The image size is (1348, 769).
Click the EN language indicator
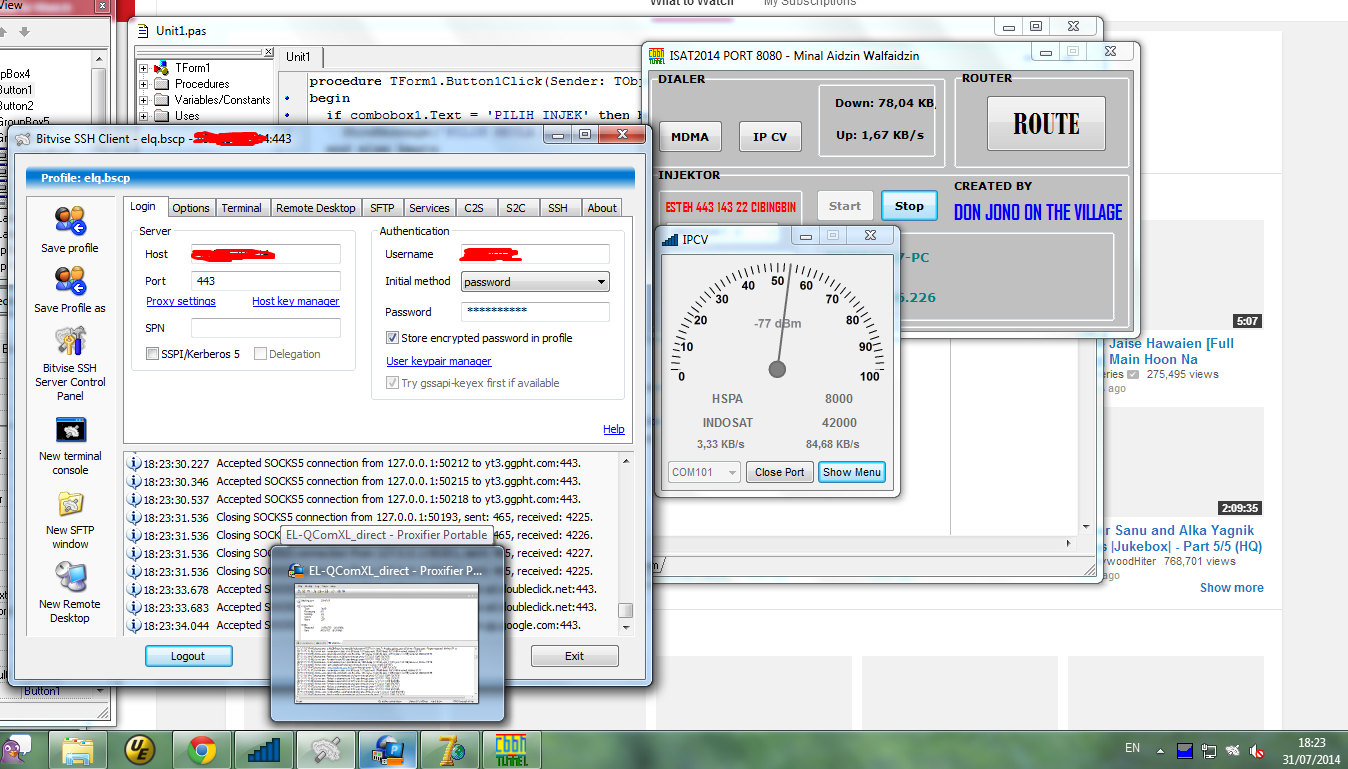pyautogui.click(x=1132, y=748)
